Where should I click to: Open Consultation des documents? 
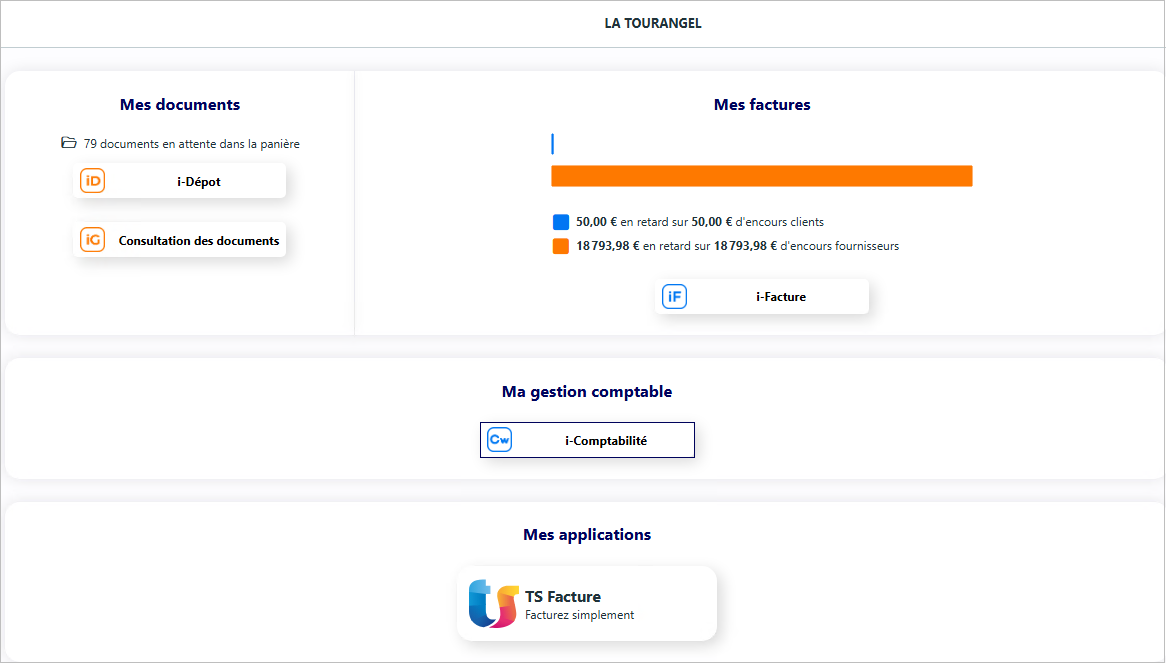(199, 241)
